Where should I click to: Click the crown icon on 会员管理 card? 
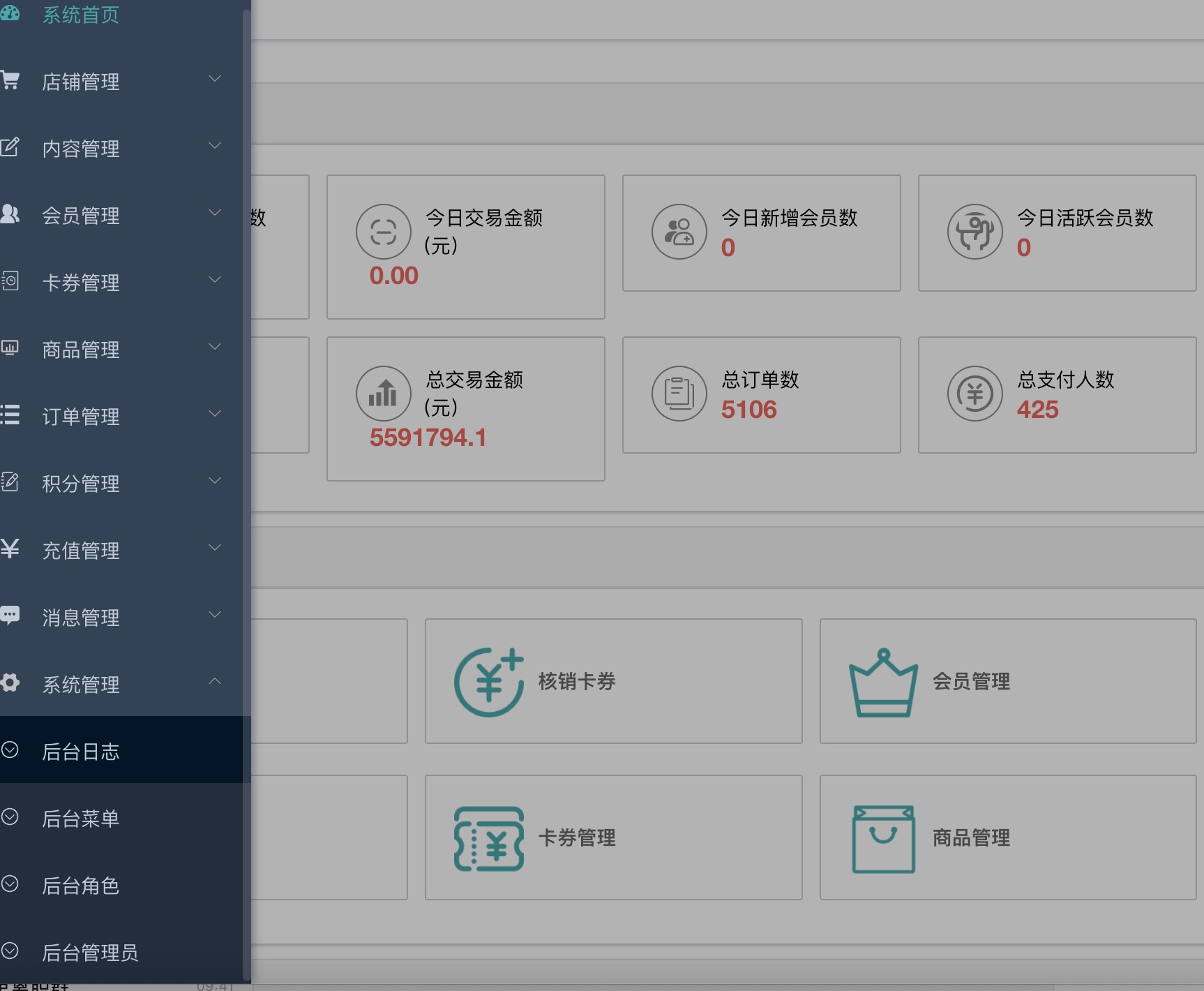point(883,683)
